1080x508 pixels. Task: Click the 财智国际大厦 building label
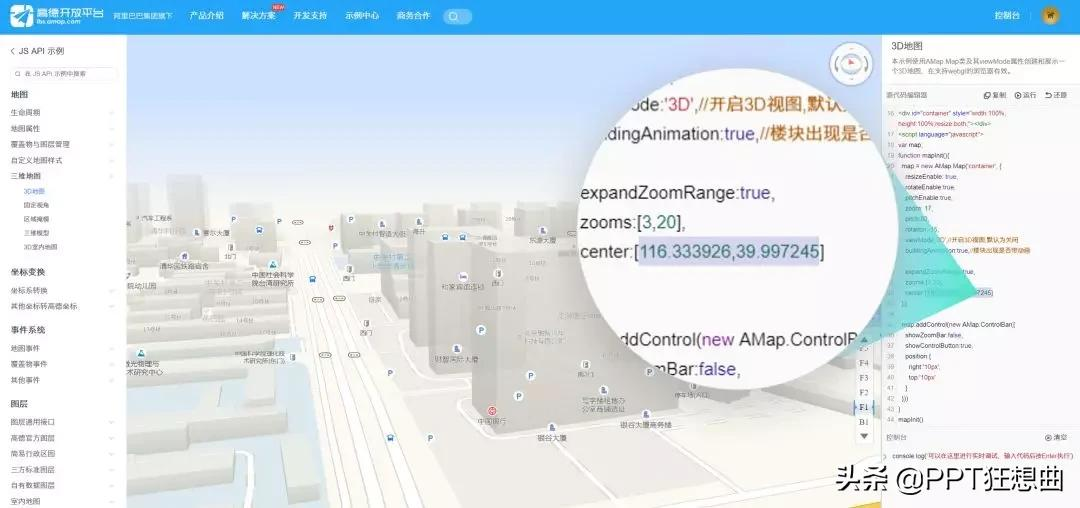(456, 359)
